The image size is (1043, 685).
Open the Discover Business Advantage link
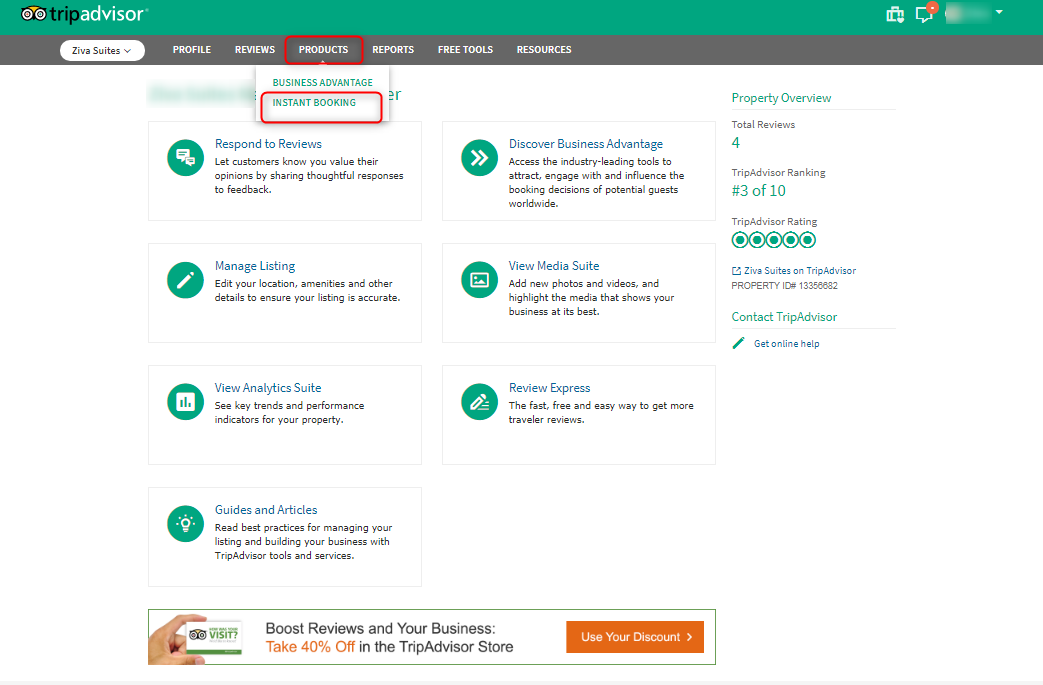[x=586, y=144]
